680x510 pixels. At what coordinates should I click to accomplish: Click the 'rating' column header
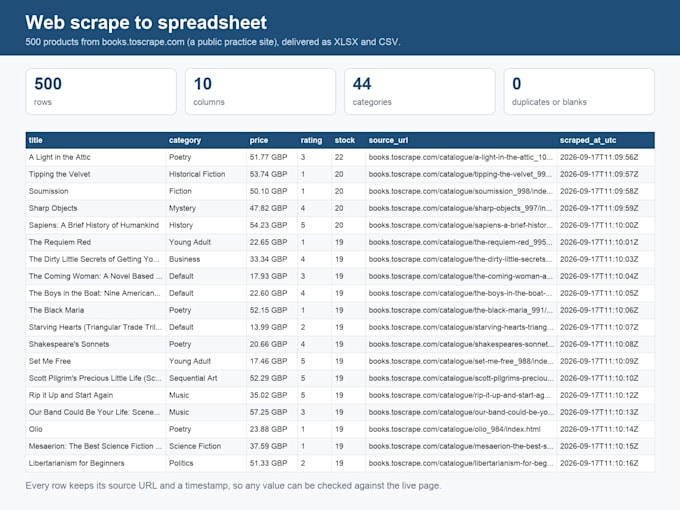pos(311,140)
